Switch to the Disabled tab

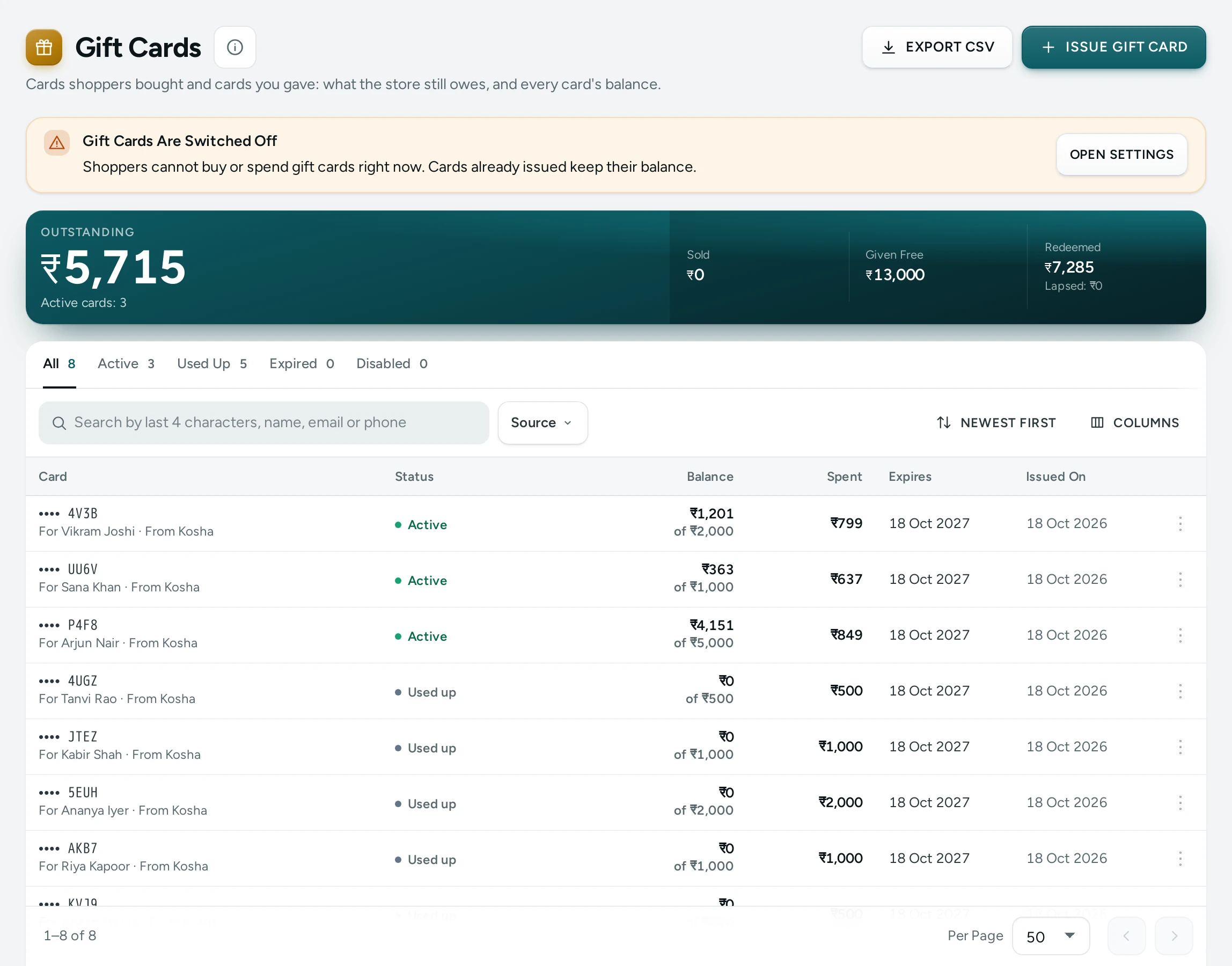click(392, 364)
